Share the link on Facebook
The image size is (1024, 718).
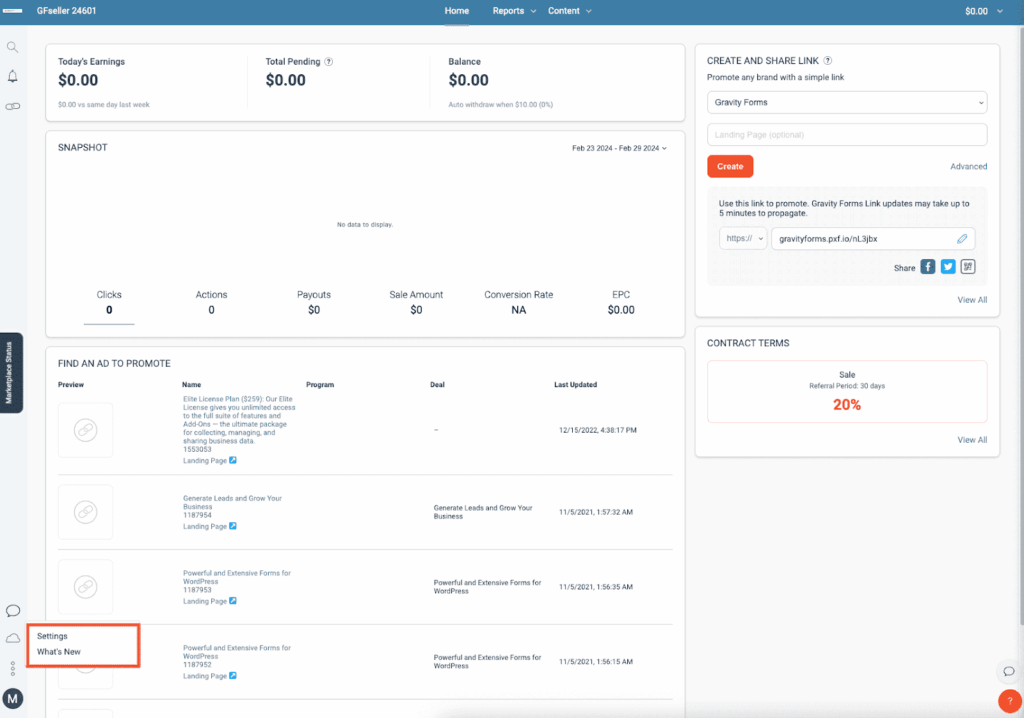tap(928, 267)
